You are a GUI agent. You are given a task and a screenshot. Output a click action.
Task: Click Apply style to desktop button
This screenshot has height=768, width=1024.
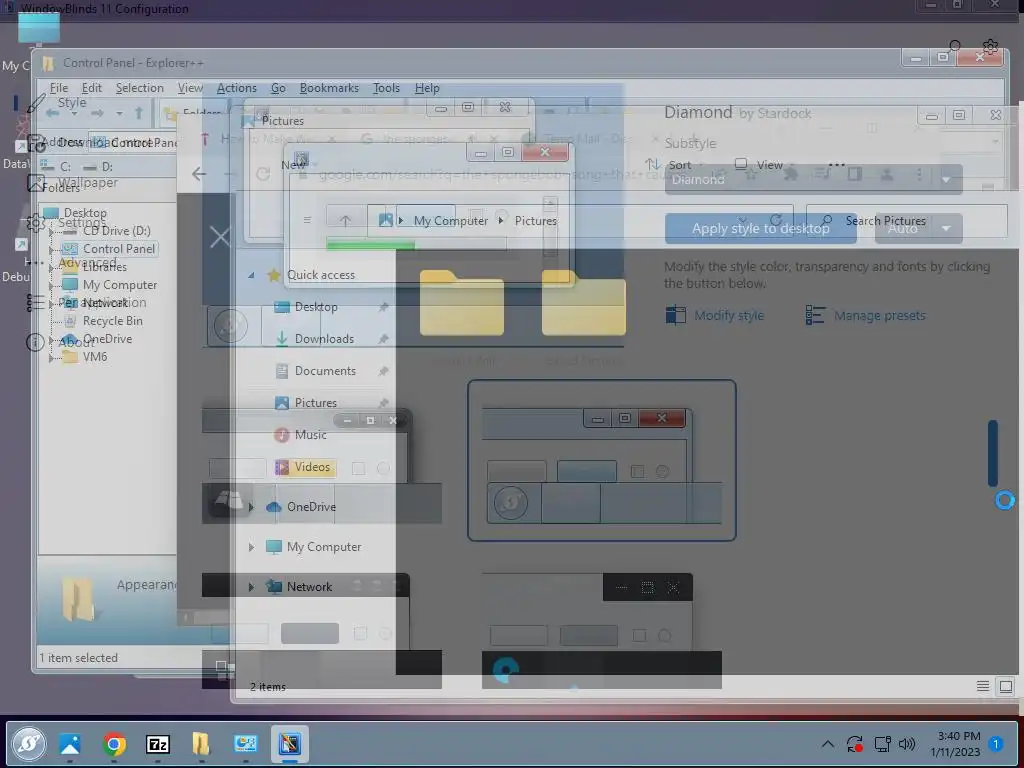pyautogui.click(x=760, y=228)
